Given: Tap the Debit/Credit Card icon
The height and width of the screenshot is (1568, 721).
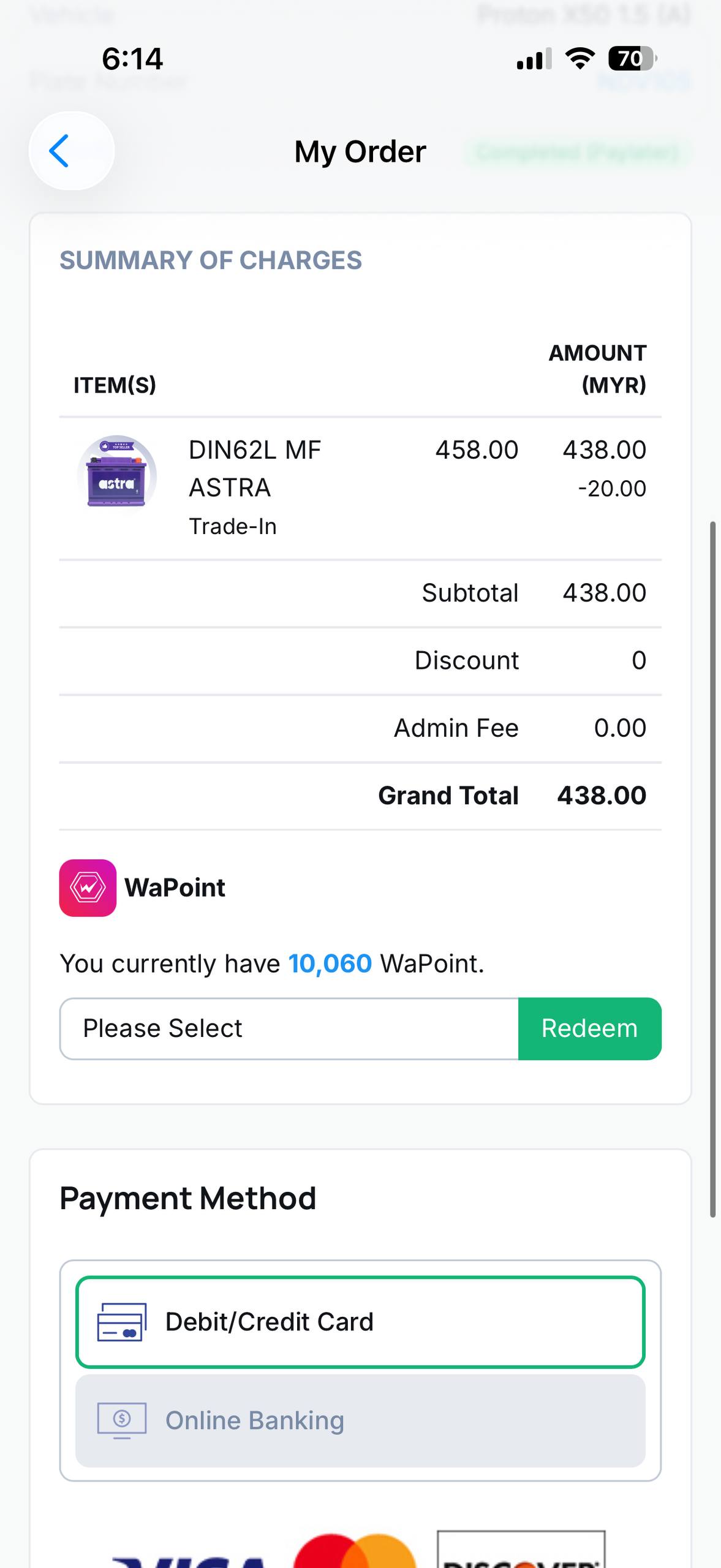Looking at the screenshot, I should point(122,1322).
